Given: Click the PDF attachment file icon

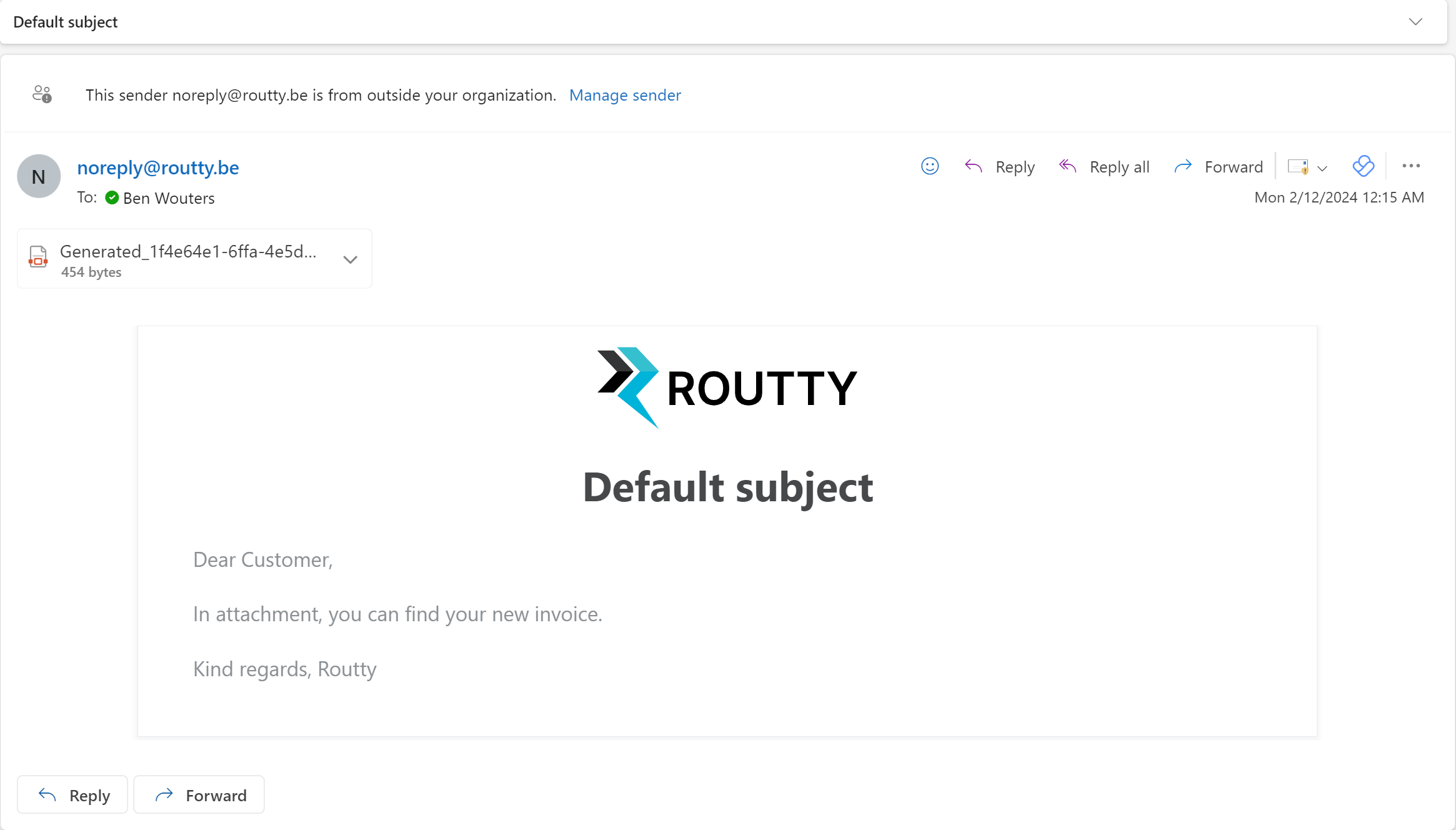Looking at the screenshot, I should (x=38, y=257).
